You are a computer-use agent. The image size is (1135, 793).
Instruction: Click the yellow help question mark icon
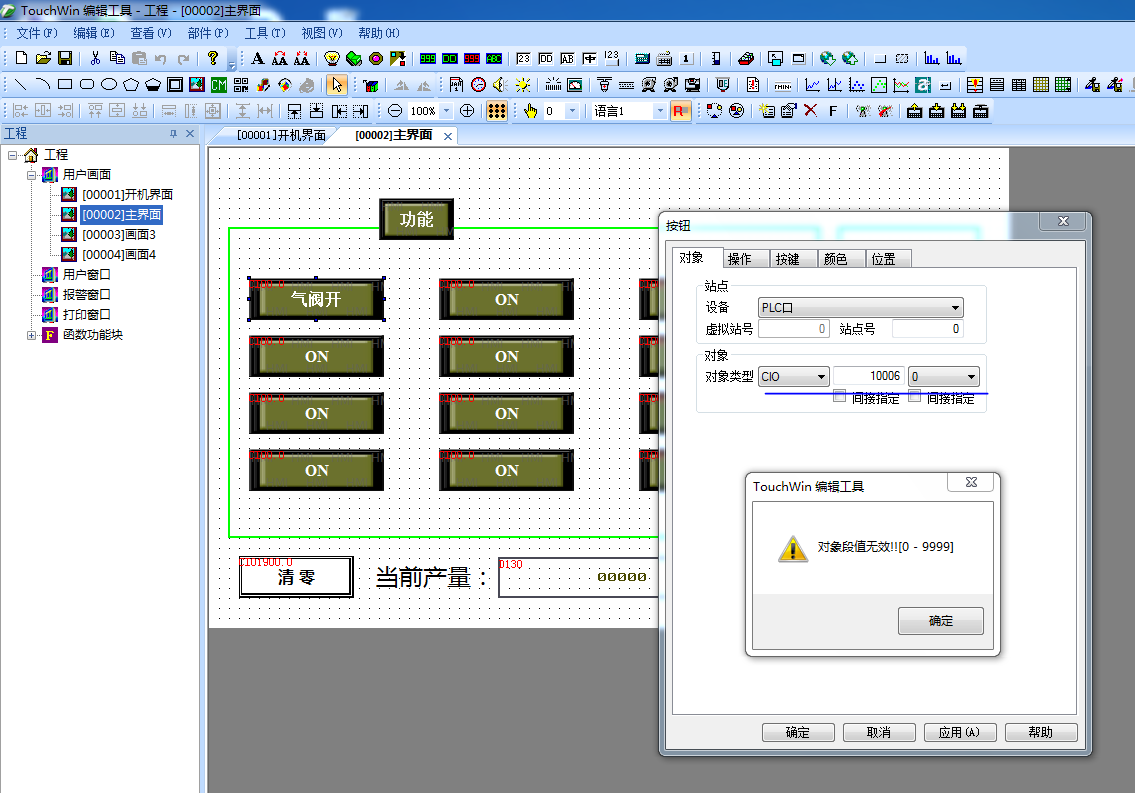point(213,58)
